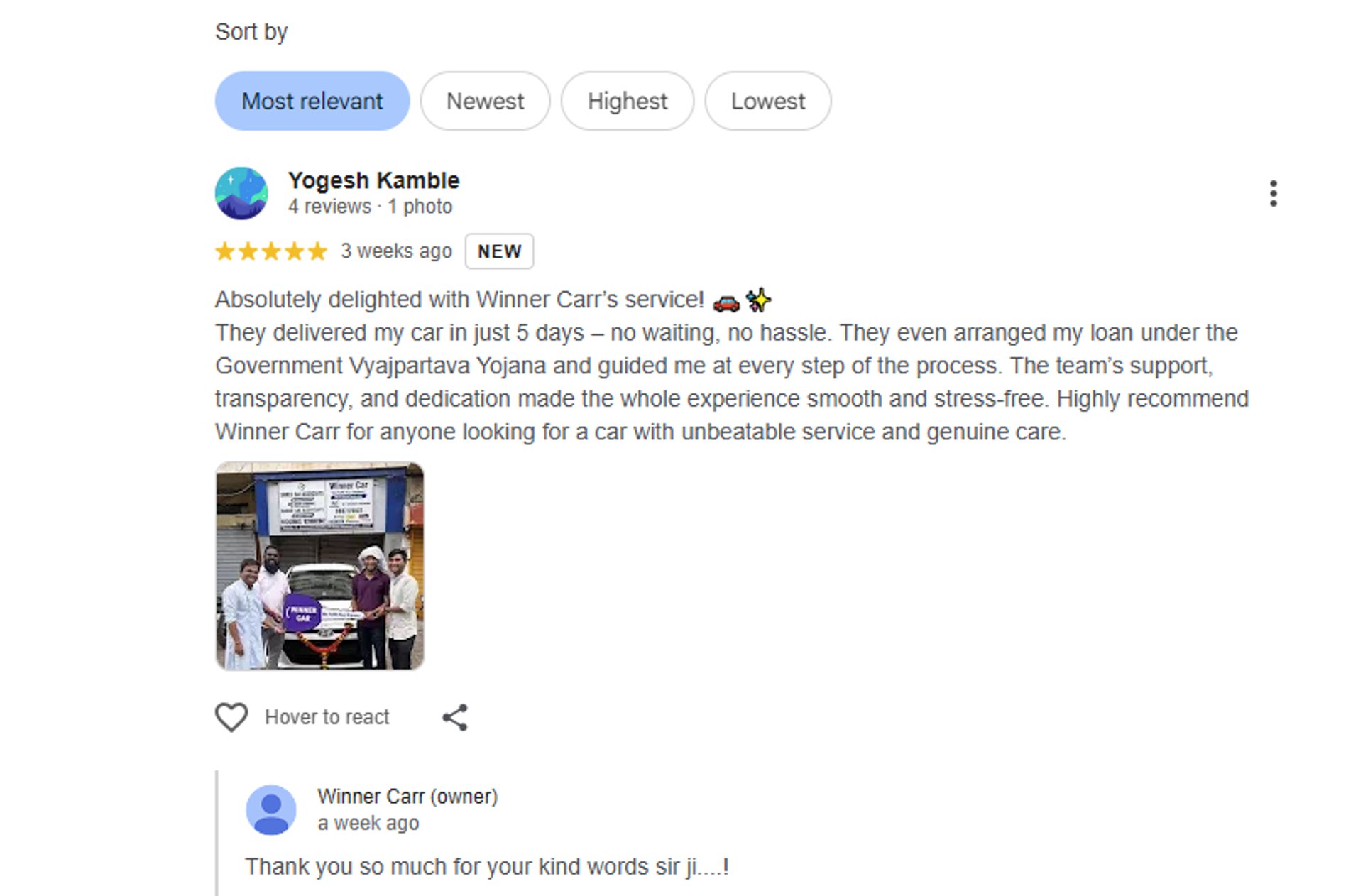The width and height of the screenshot is (1363, 896).
Task: Click the 'a week ago' reply timestamp
Action: [368, 824]
